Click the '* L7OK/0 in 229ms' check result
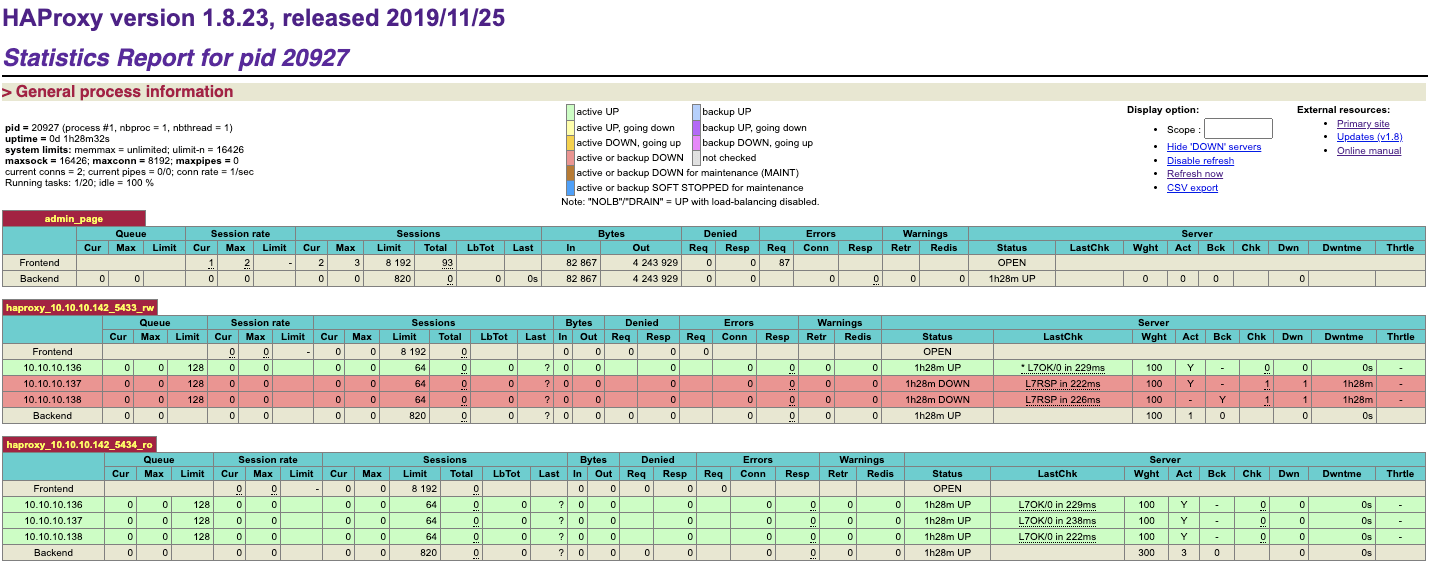Viewport: 1432px width, 567px height. click(x=1062, y=367)
